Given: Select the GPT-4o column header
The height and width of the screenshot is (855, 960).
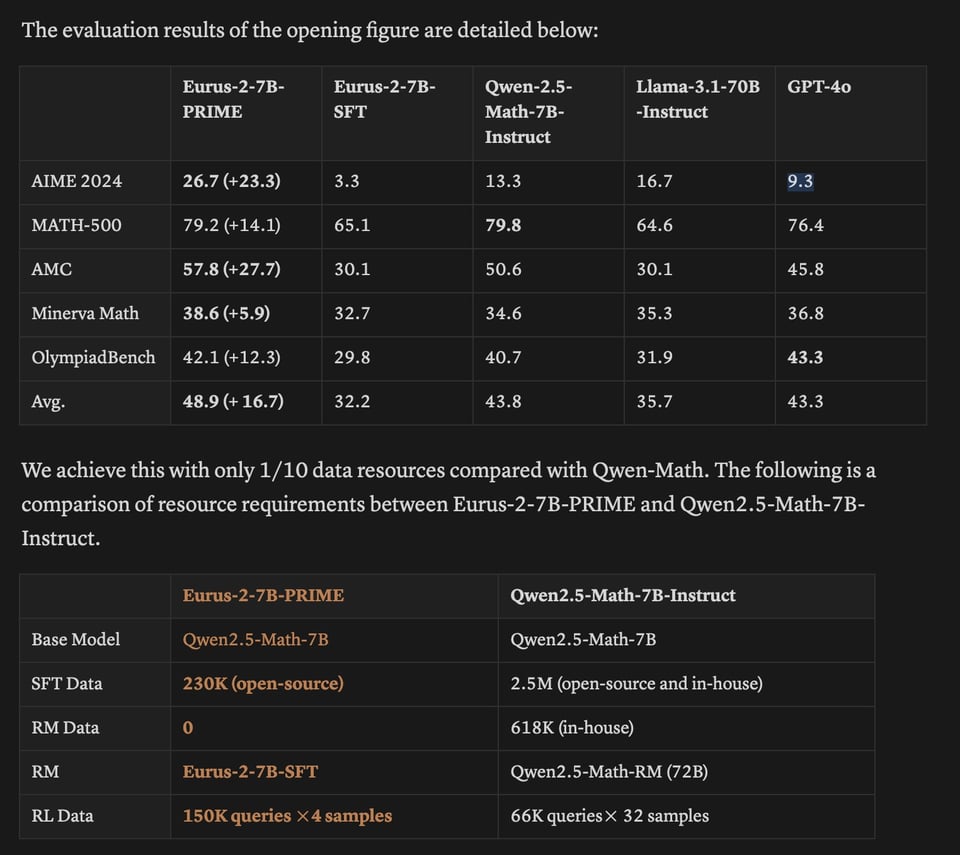Looking at the screenshot, I should 819,87.
